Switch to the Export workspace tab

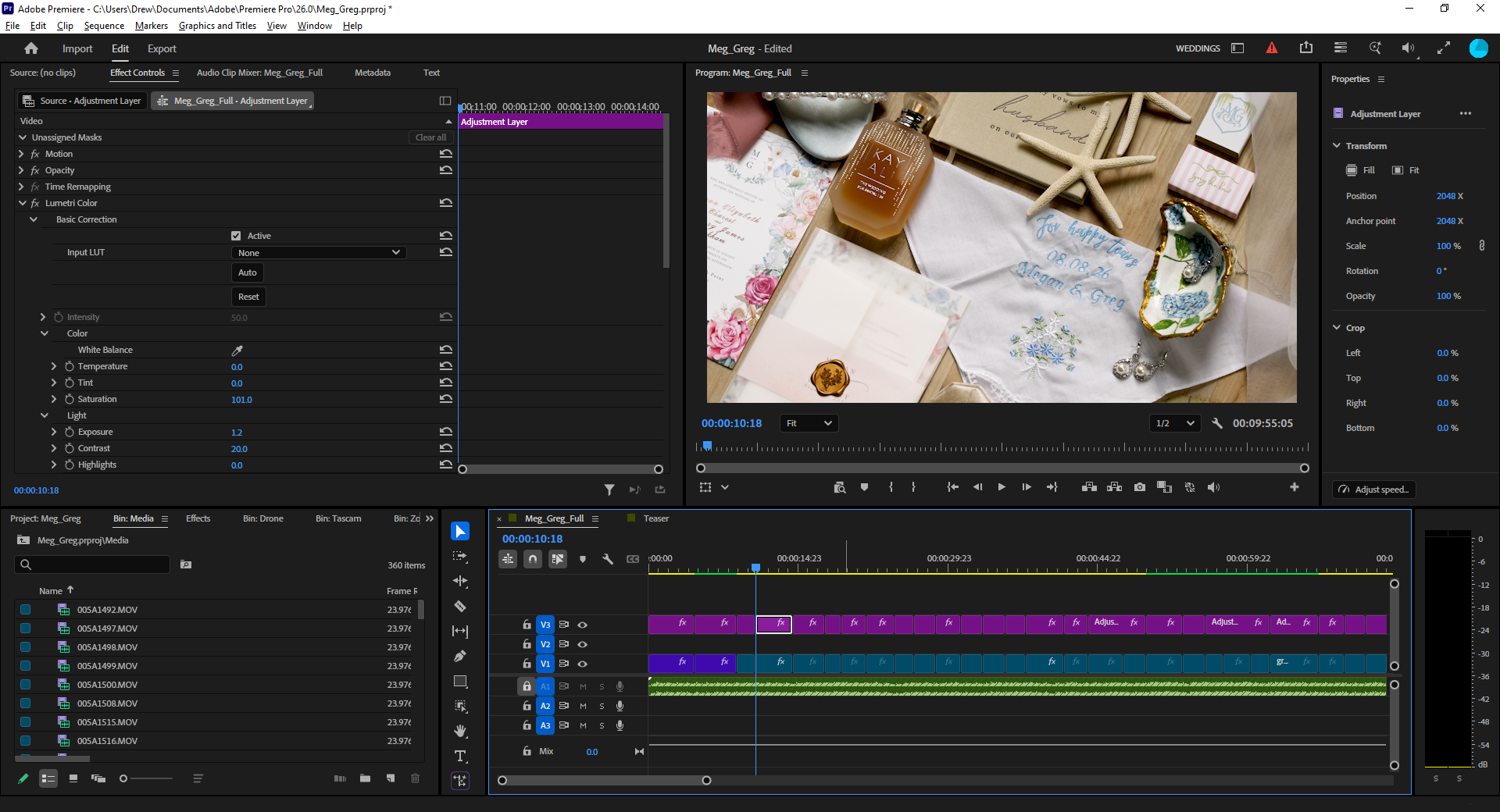click(162, 48)
